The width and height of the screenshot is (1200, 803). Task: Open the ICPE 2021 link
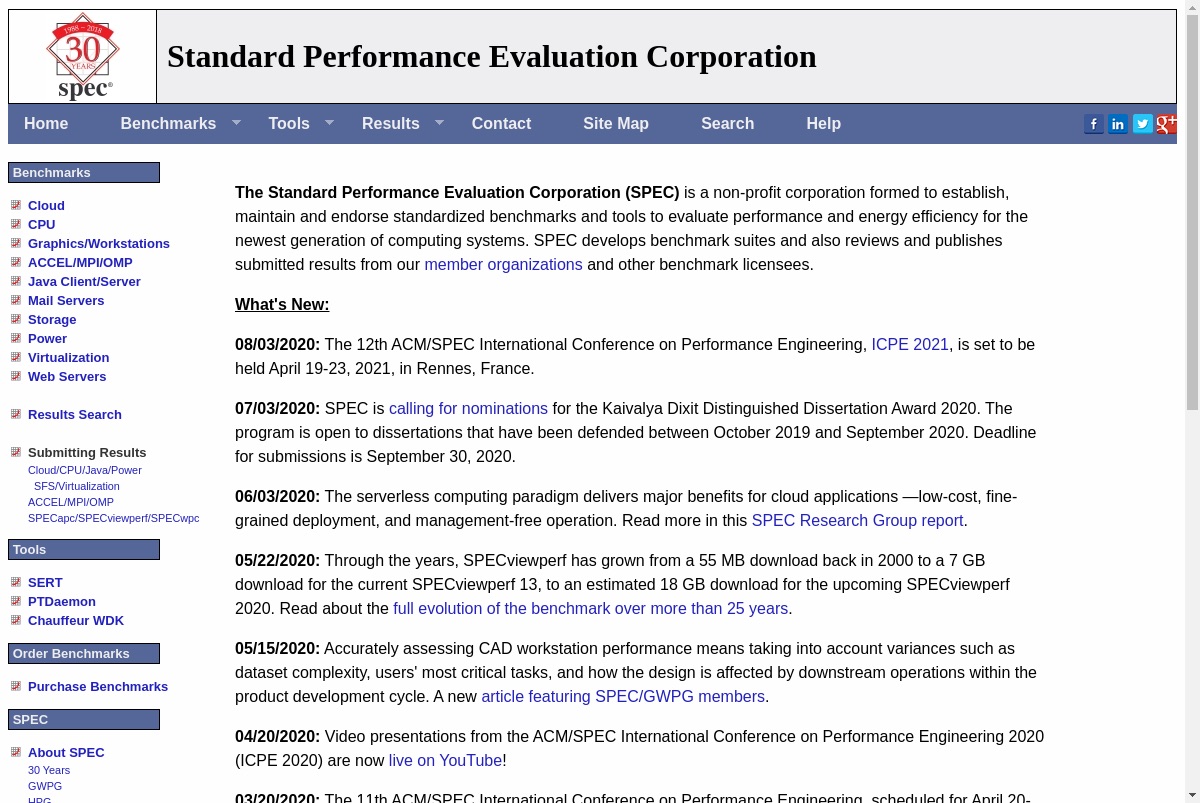coord(910,345)
